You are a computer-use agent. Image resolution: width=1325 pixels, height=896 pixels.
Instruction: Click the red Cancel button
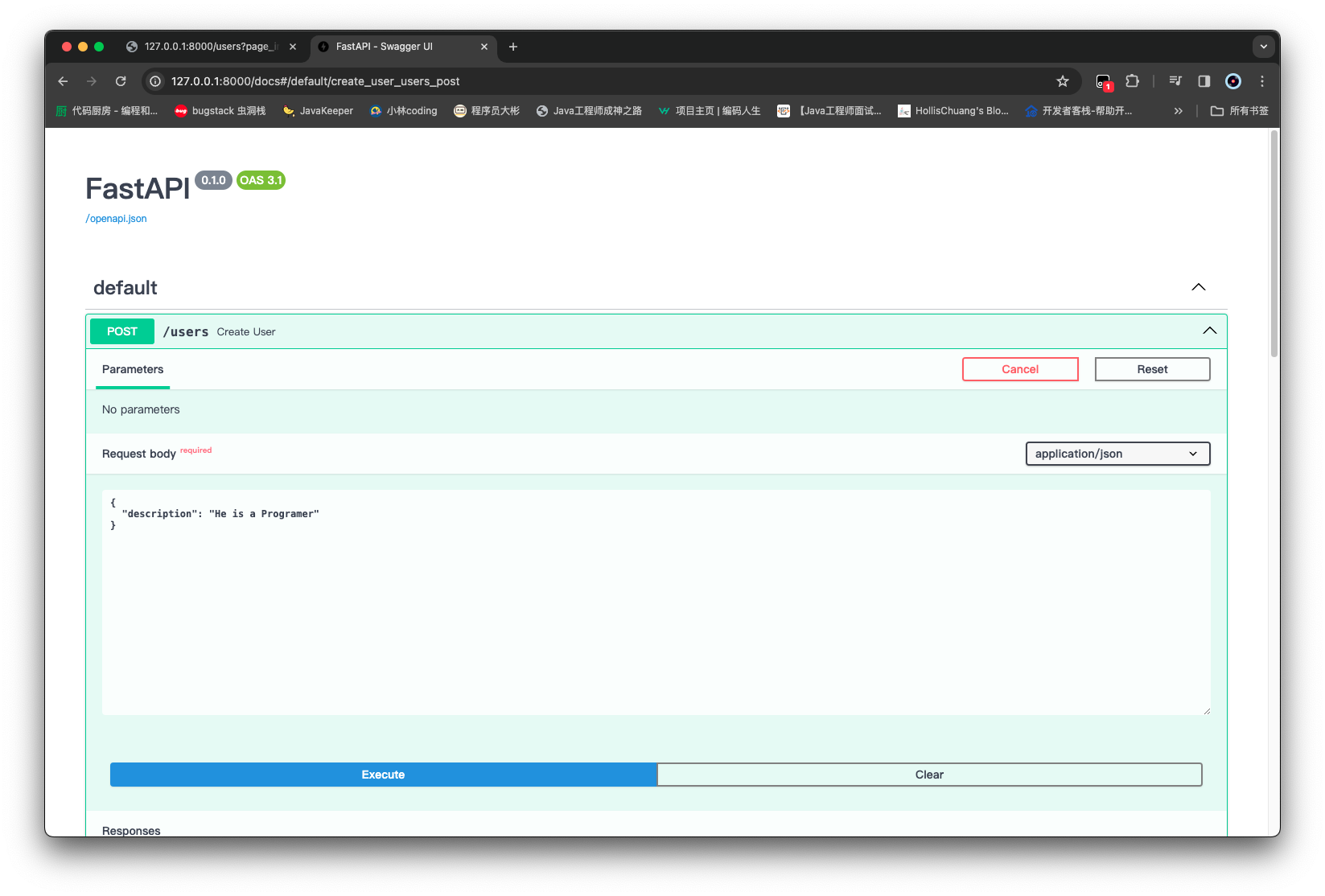click(1020, 369)
